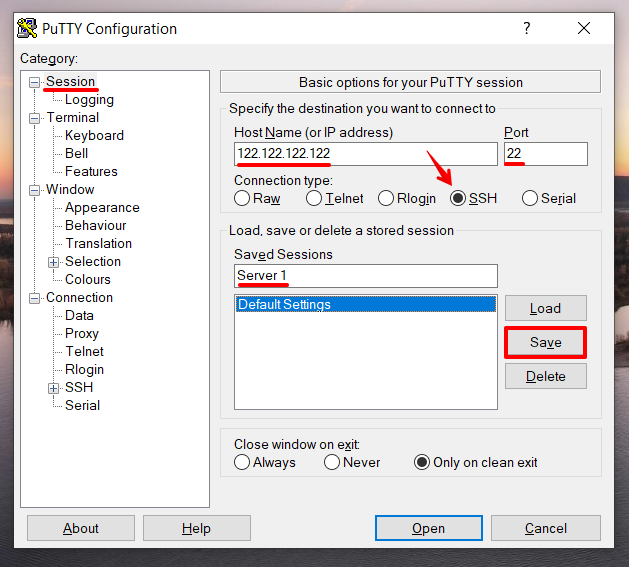Open the Translation category
The height and width of the screenshot is (567, 629).
99,244
